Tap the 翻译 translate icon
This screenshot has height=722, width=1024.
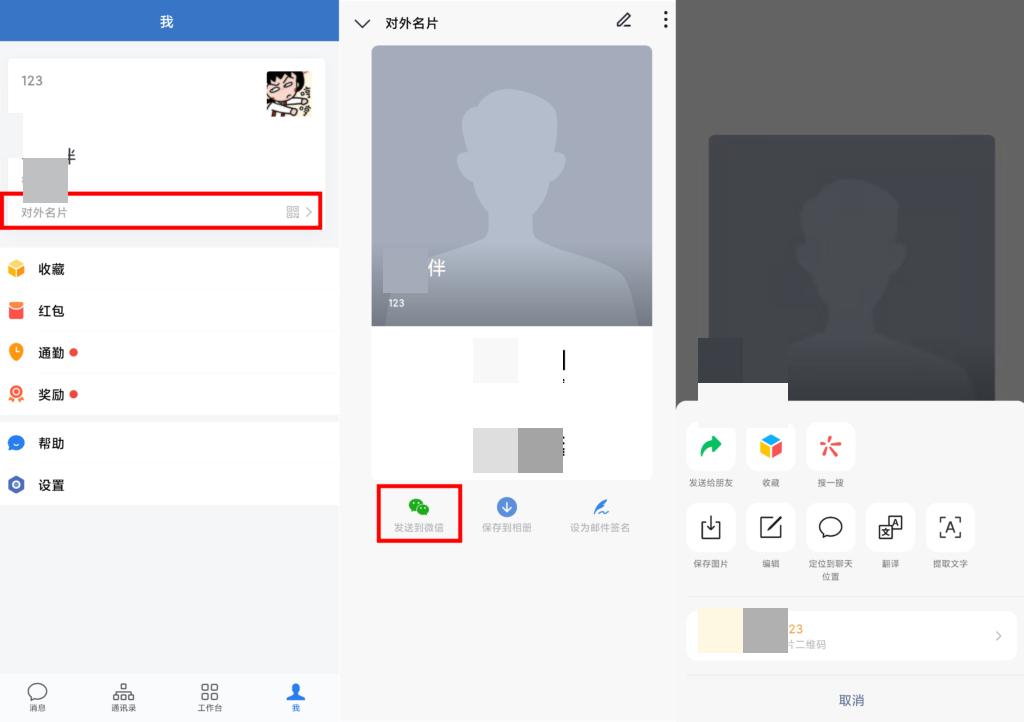pos(889,528)
